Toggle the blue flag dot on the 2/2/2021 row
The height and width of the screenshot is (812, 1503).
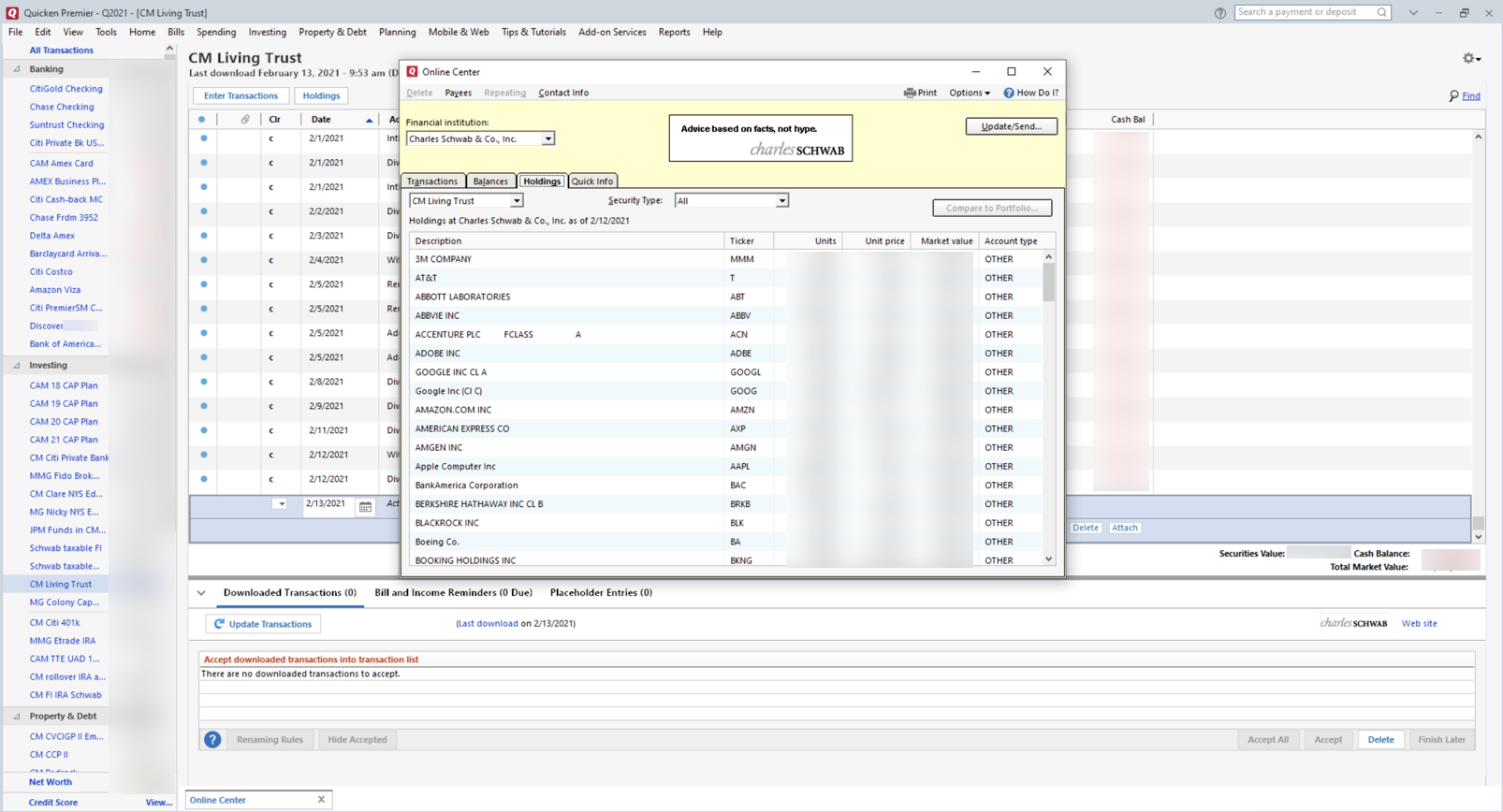(x=203, y=211)
